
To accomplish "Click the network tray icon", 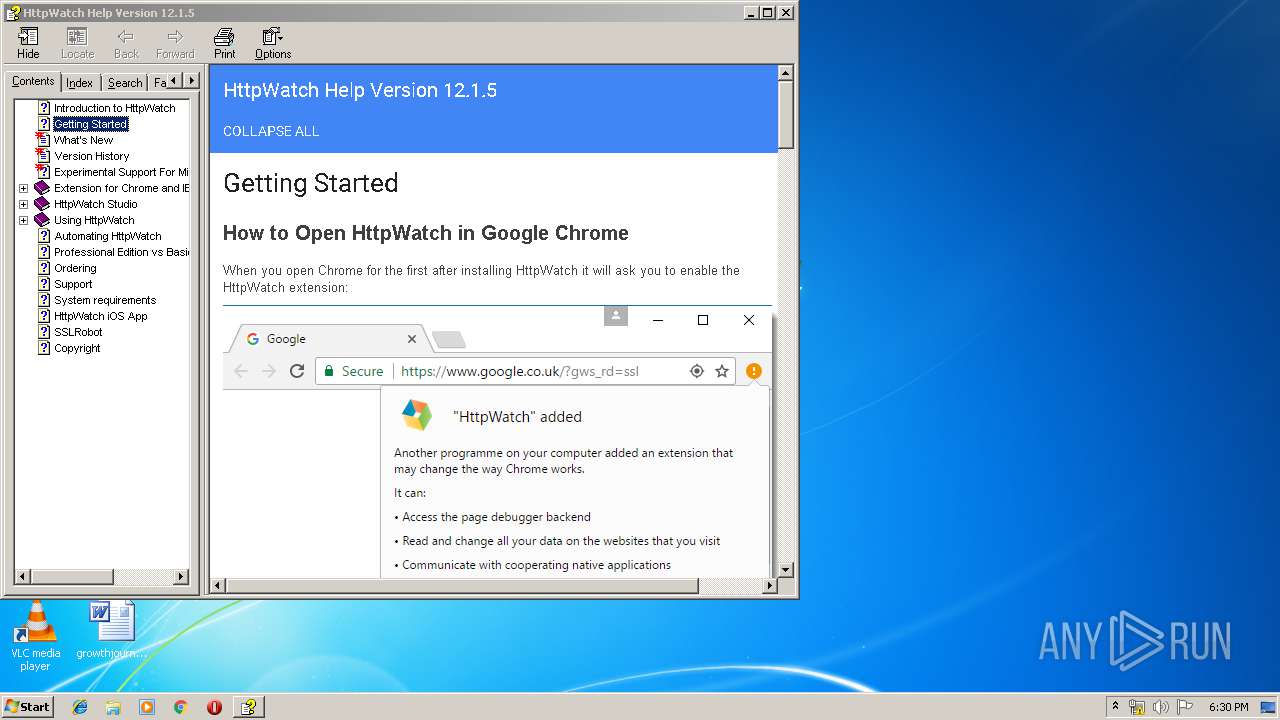I will [1137, 707].
